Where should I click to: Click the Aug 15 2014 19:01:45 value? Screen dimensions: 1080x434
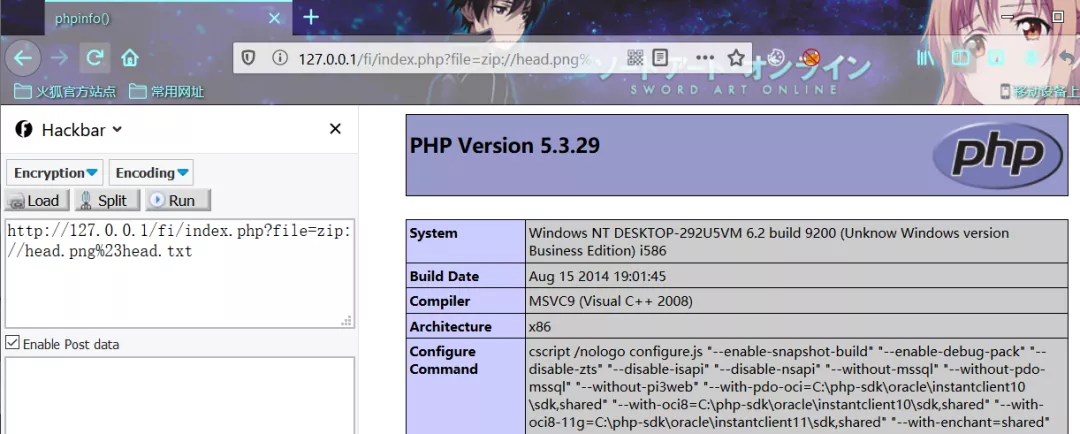pos(597,276)
